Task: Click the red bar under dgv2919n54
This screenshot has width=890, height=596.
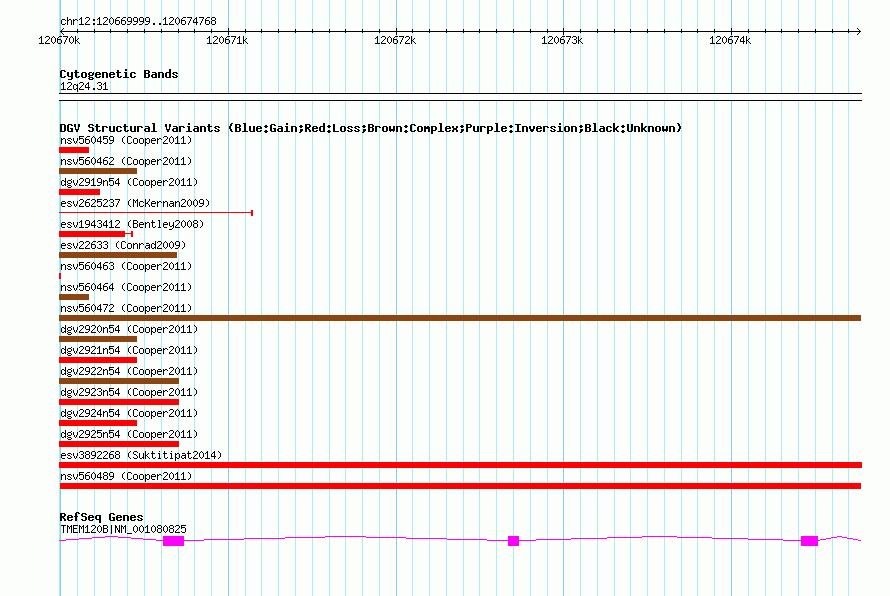Action: pos(79,192)
